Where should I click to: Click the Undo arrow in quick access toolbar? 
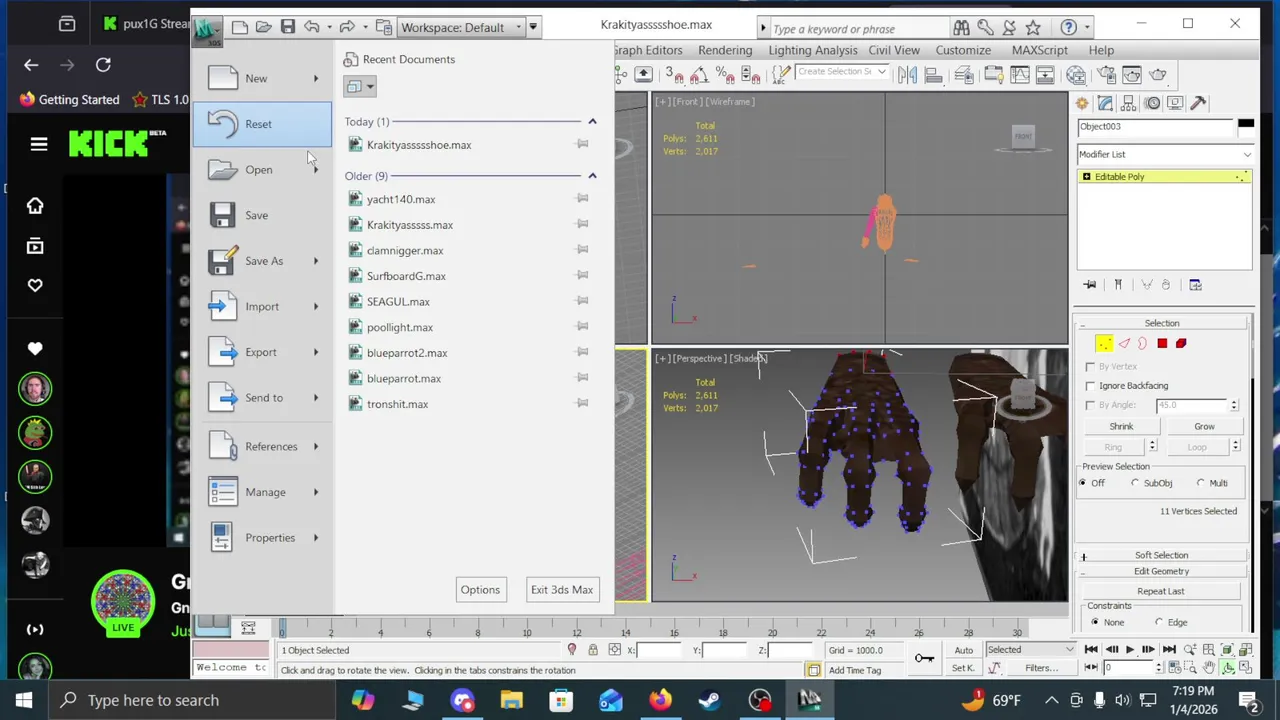(x=311, y=27)
